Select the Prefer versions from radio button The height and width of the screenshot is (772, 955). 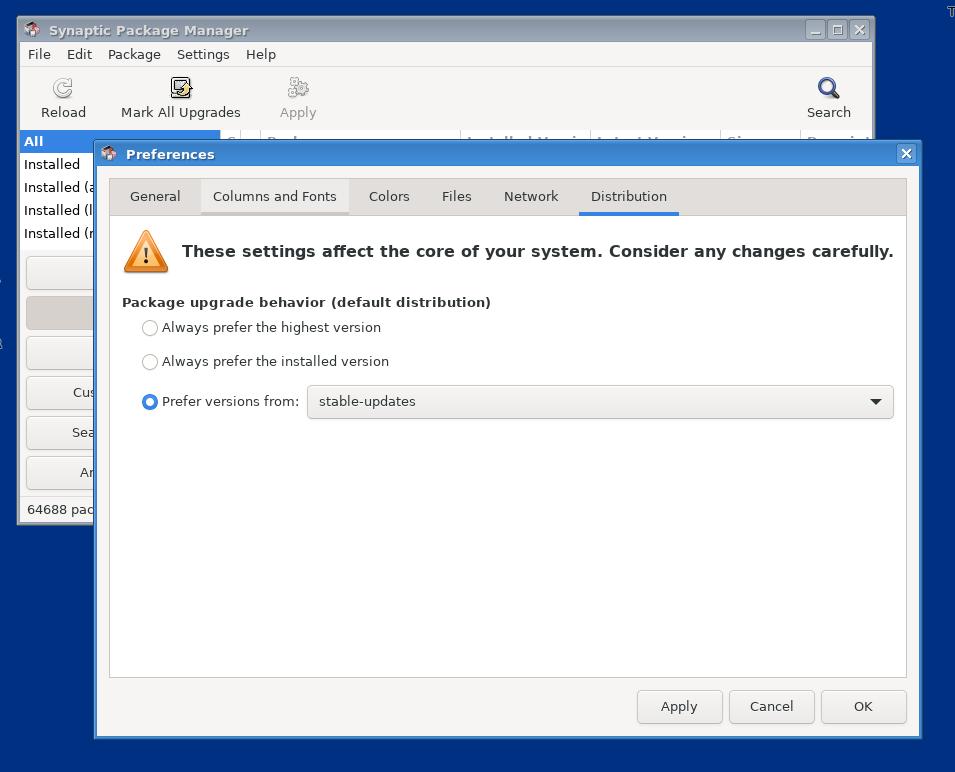[149, 402]
